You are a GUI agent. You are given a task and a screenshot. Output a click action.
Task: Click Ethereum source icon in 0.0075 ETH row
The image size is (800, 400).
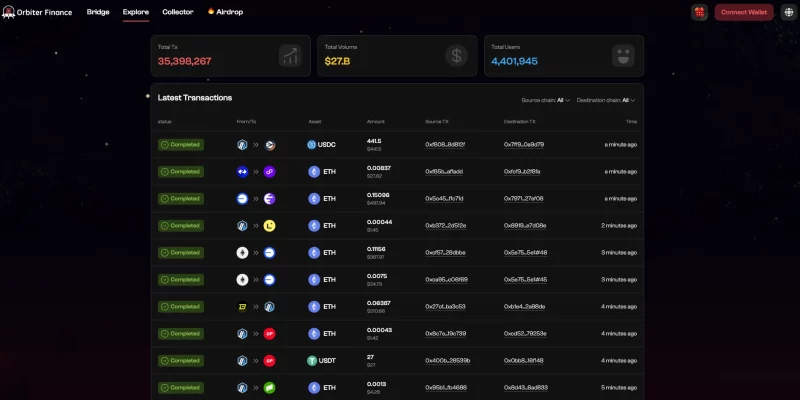(242, 280)
